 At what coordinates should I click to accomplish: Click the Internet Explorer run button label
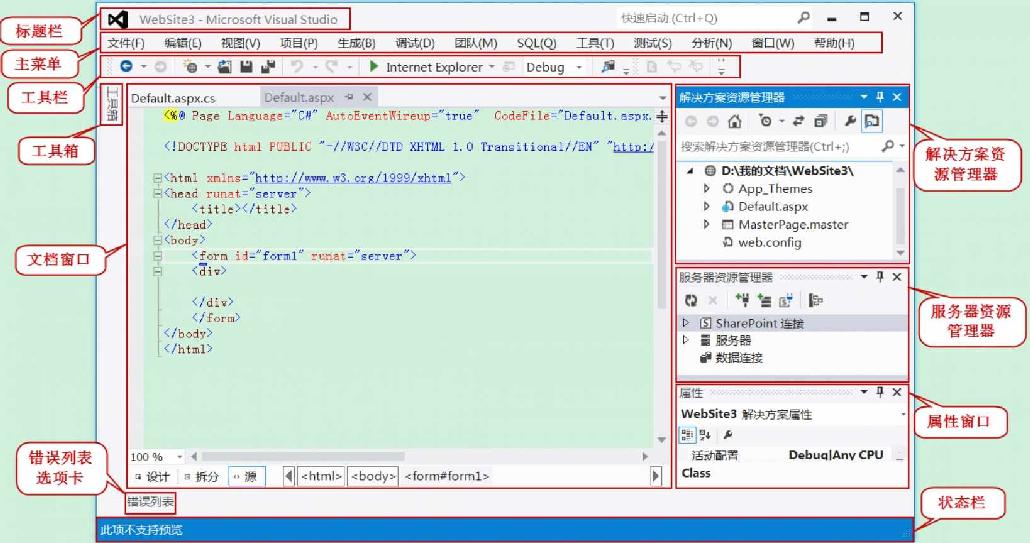coord(434,67)
